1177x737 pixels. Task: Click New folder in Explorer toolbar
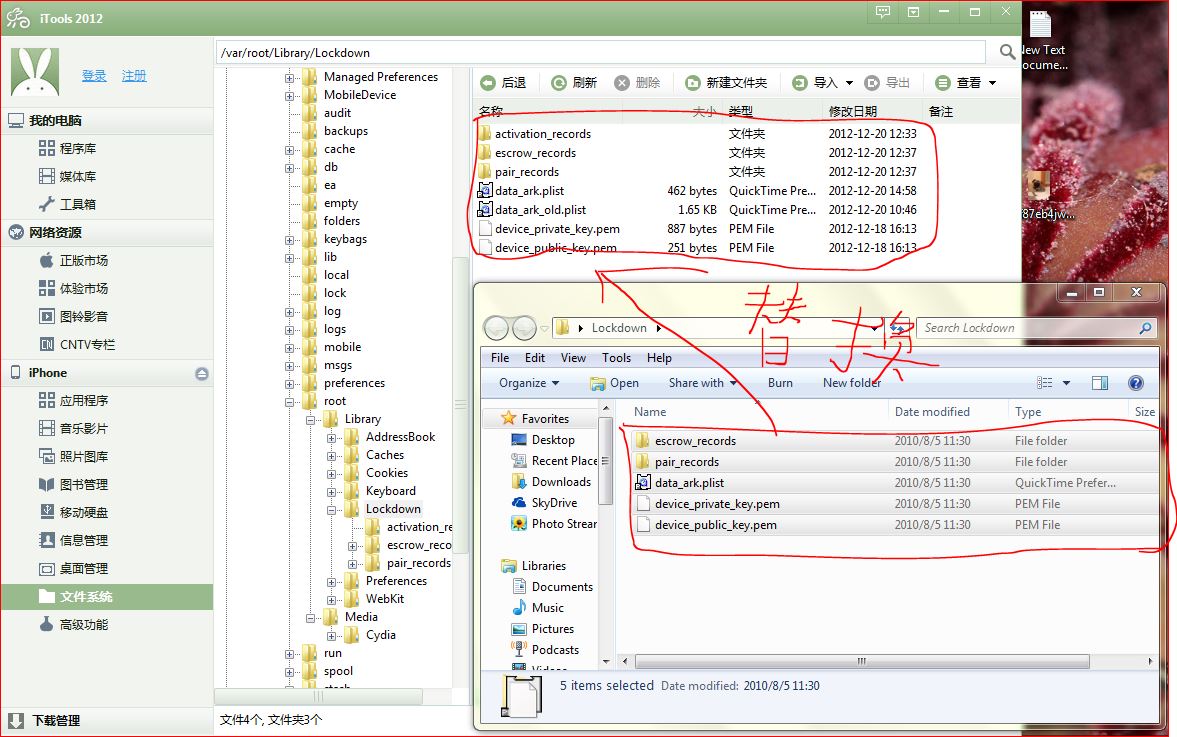point(852,383)
